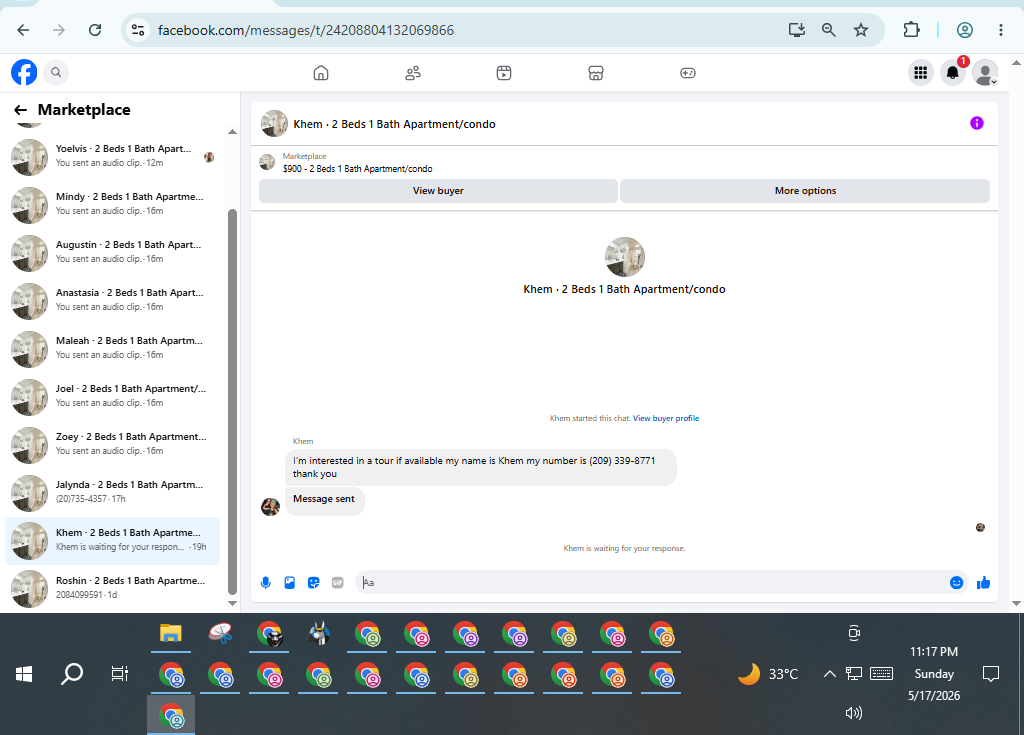1024x735 pixels.
Task: Open Task View on taskbar
Action: [x=120, y=674]
